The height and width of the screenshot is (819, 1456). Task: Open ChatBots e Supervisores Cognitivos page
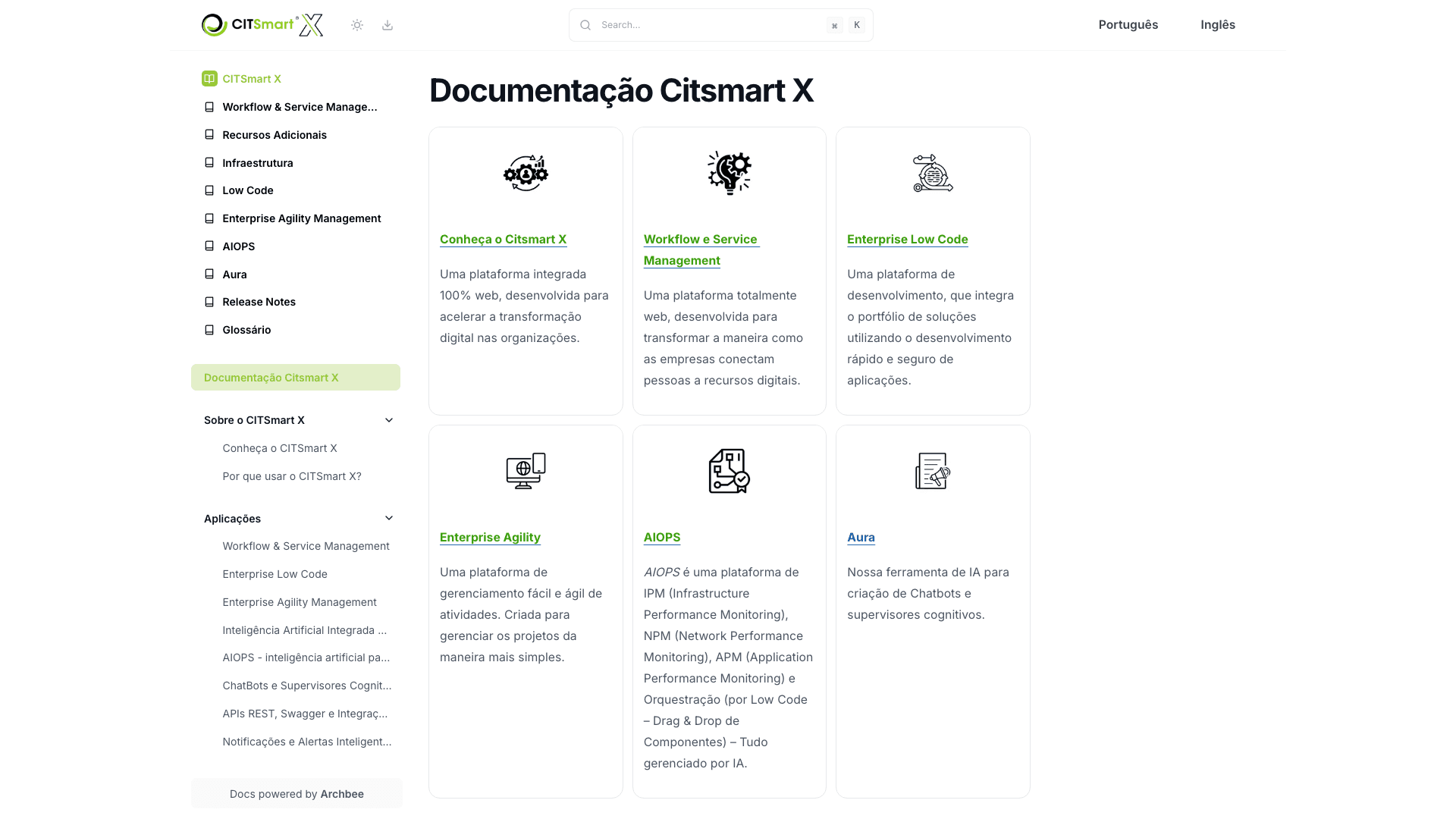pos(306,685)
